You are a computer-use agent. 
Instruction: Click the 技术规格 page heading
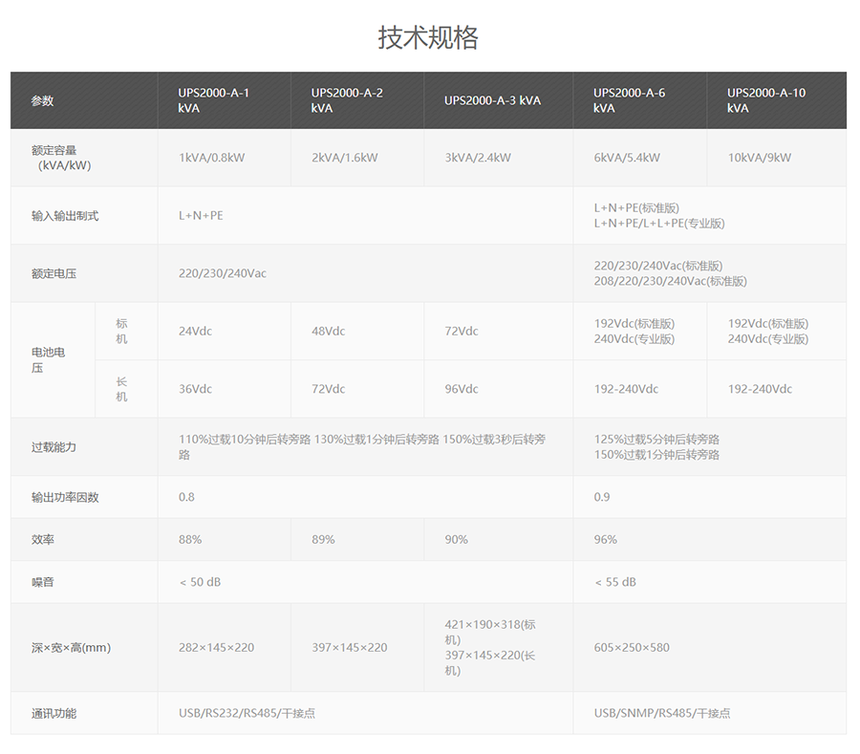(x=428, y=38)
